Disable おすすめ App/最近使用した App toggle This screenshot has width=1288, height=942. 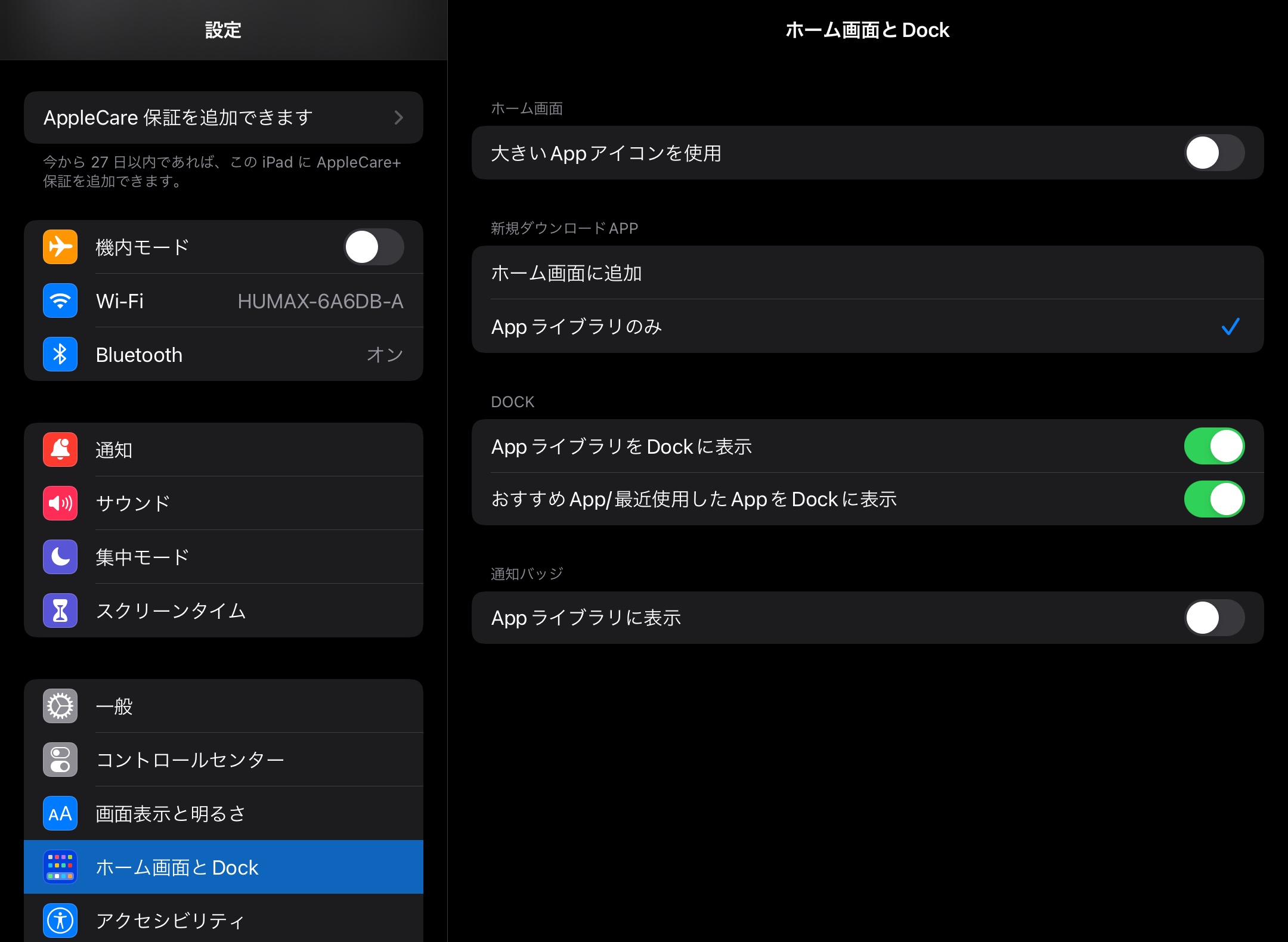pos(1213,499)
